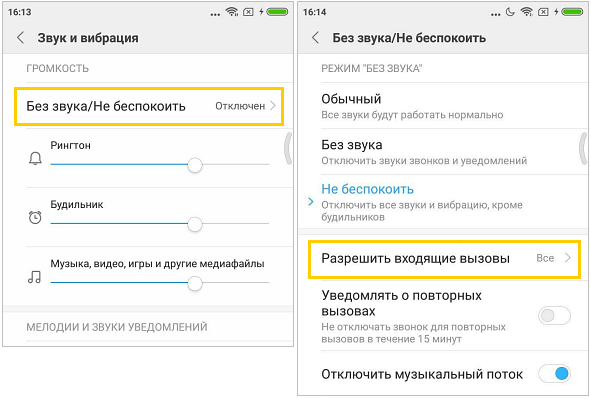
Task: Tap the МЕЛОДИИ И ЗВУКИ УВЕДОМЛЕНИЙ header
Action: point(117,327)
